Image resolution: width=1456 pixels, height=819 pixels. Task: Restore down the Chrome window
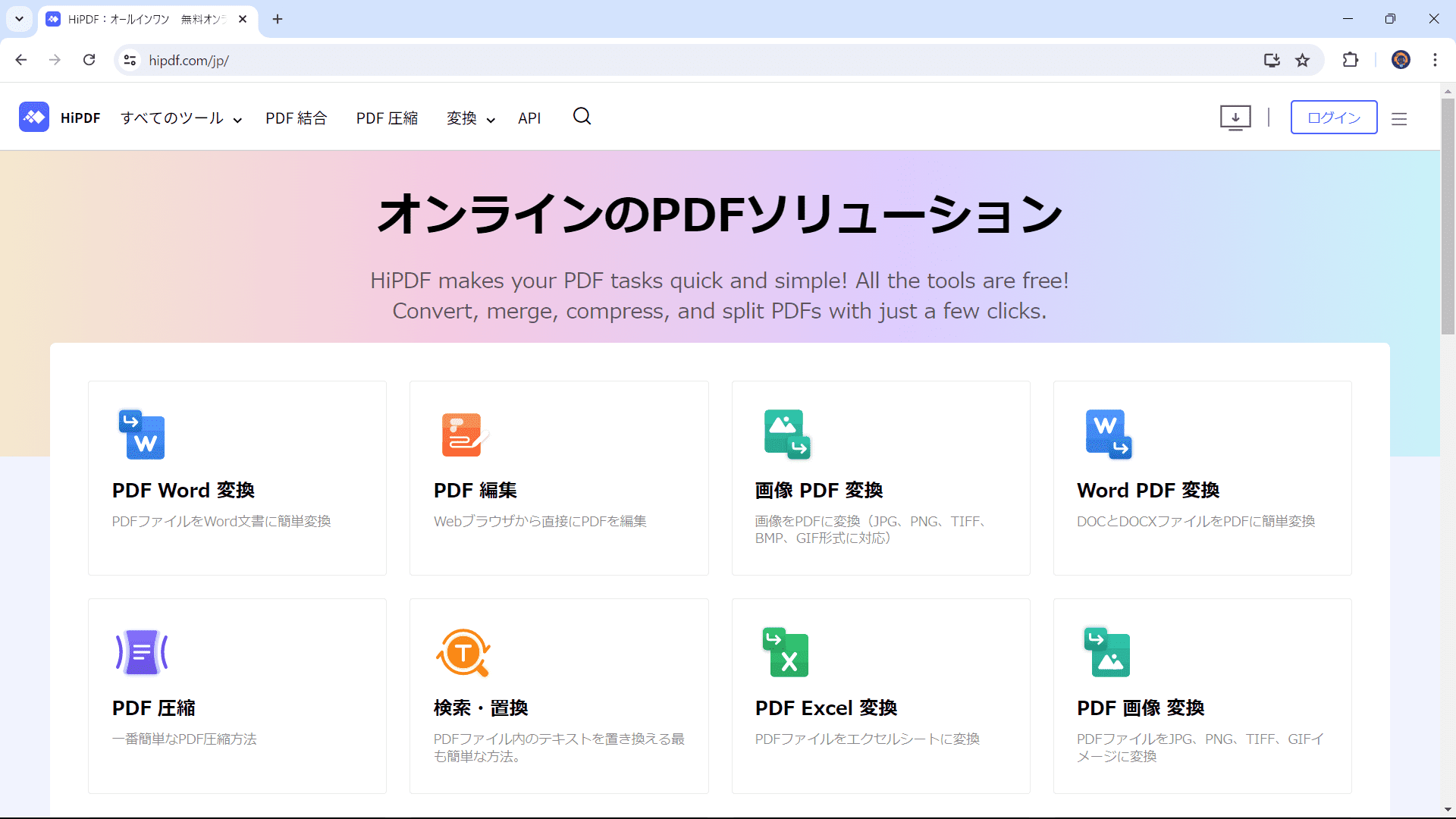(1390, 19)
